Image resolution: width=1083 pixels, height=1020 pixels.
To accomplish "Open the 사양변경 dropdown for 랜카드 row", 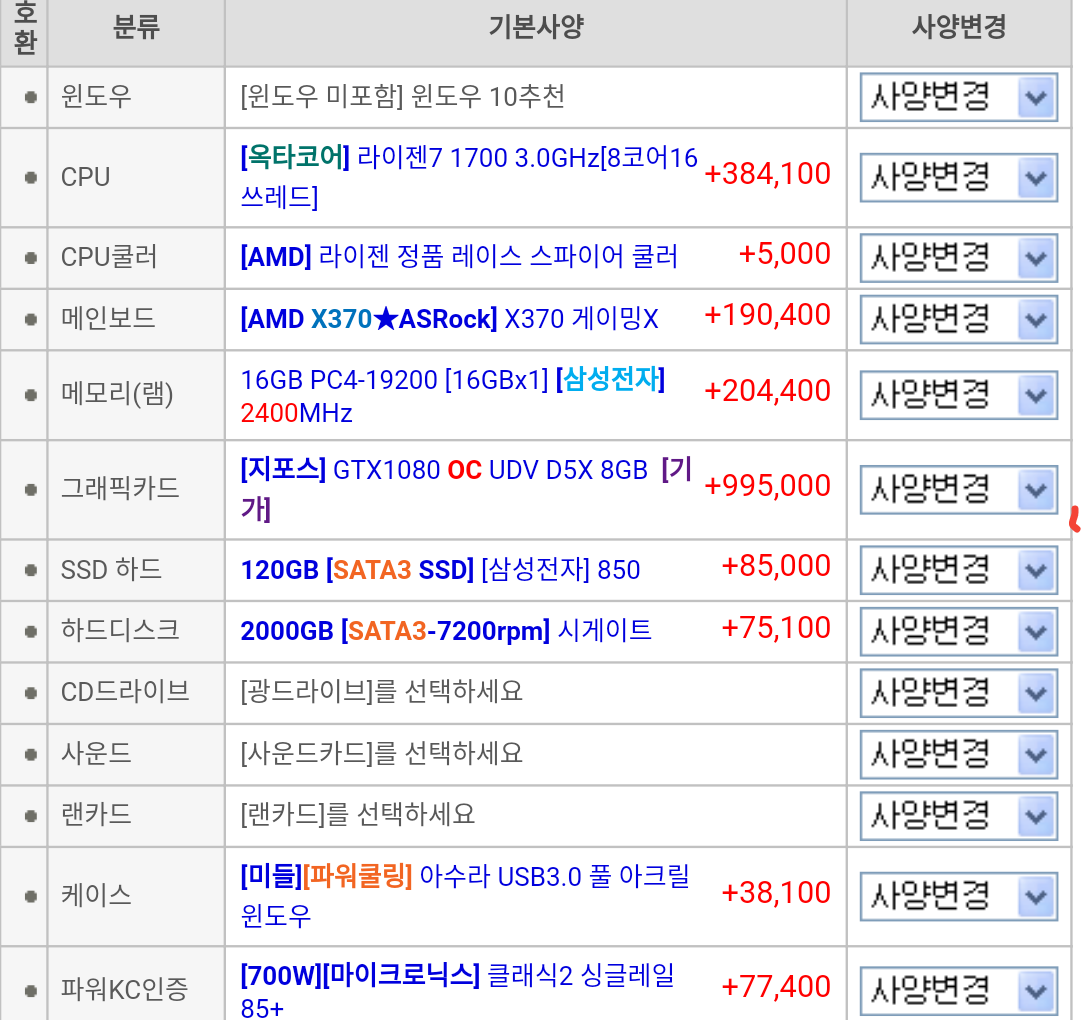I will [x=958, y=816].
